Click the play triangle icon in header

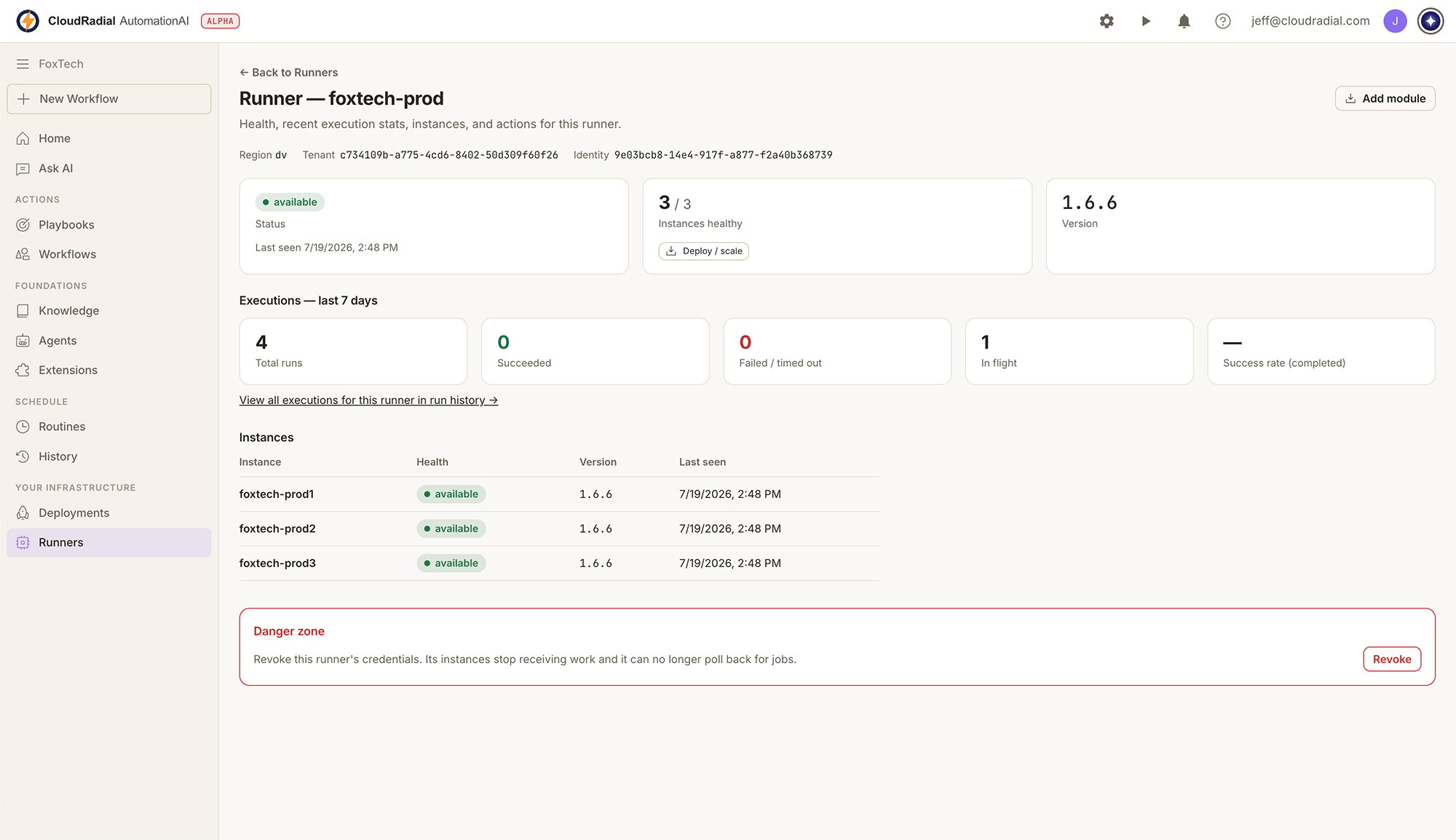coord(1146,21)
